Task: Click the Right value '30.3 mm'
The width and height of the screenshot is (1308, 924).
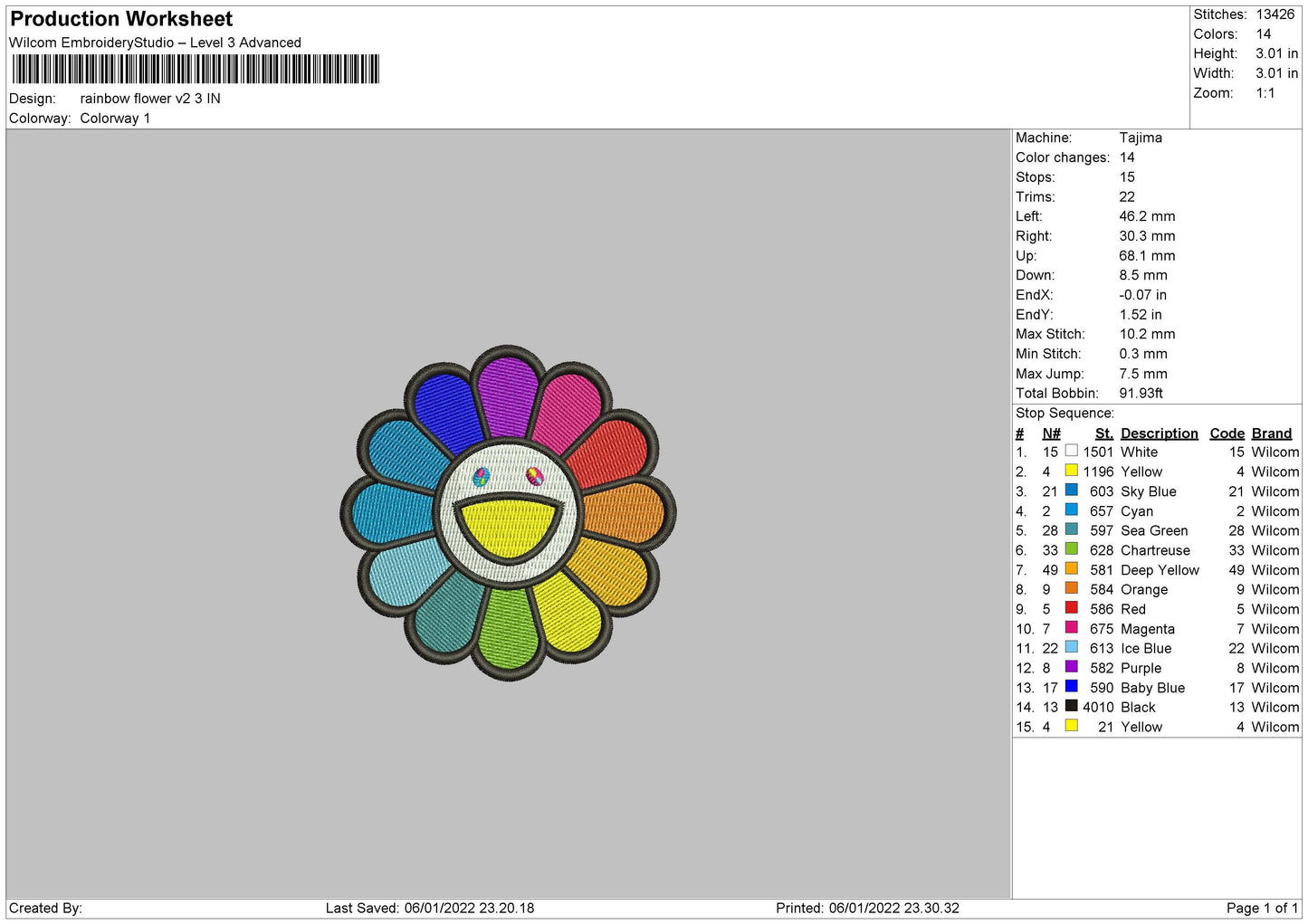Action: point(1147,236)
